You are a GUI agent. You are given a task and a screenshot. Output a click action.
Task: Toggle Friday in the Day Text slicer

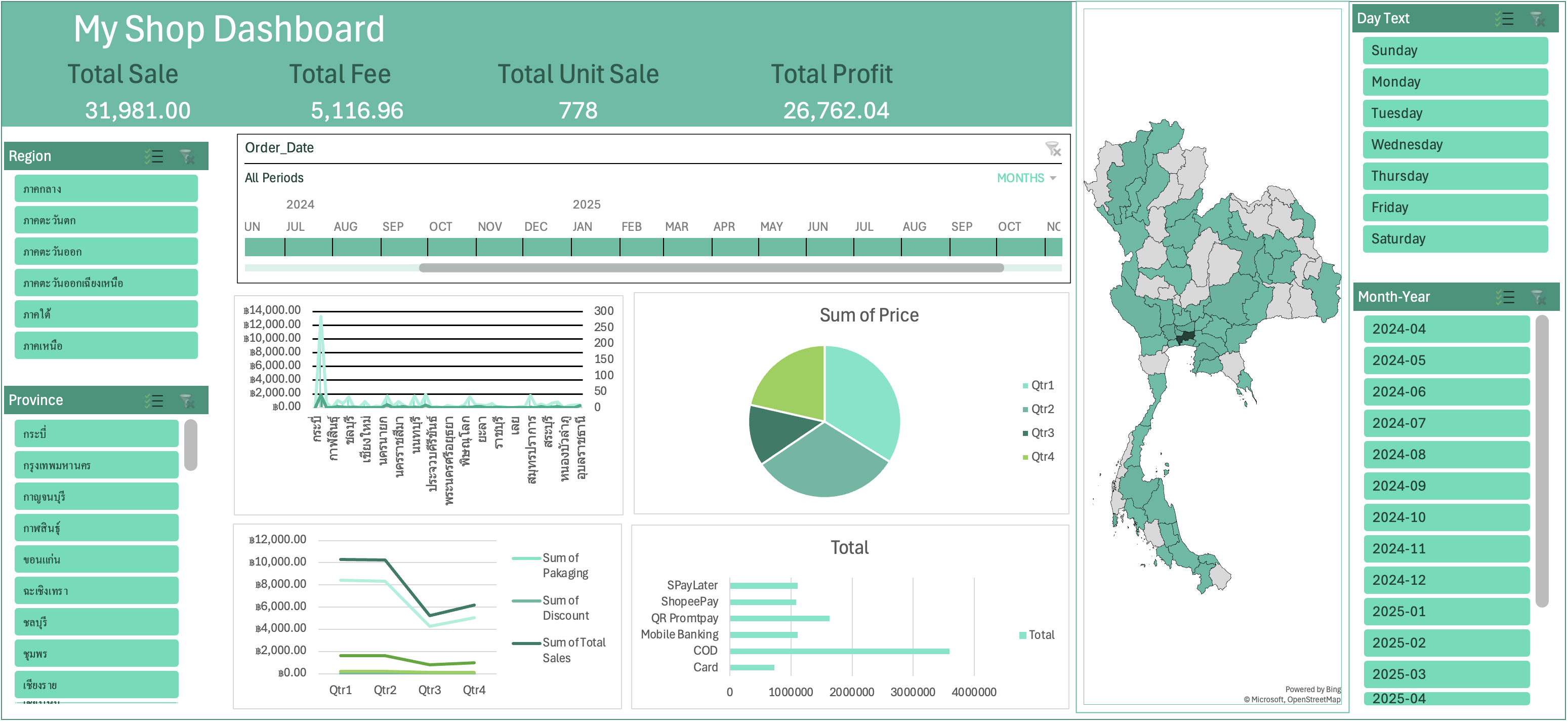[1456, 208]
